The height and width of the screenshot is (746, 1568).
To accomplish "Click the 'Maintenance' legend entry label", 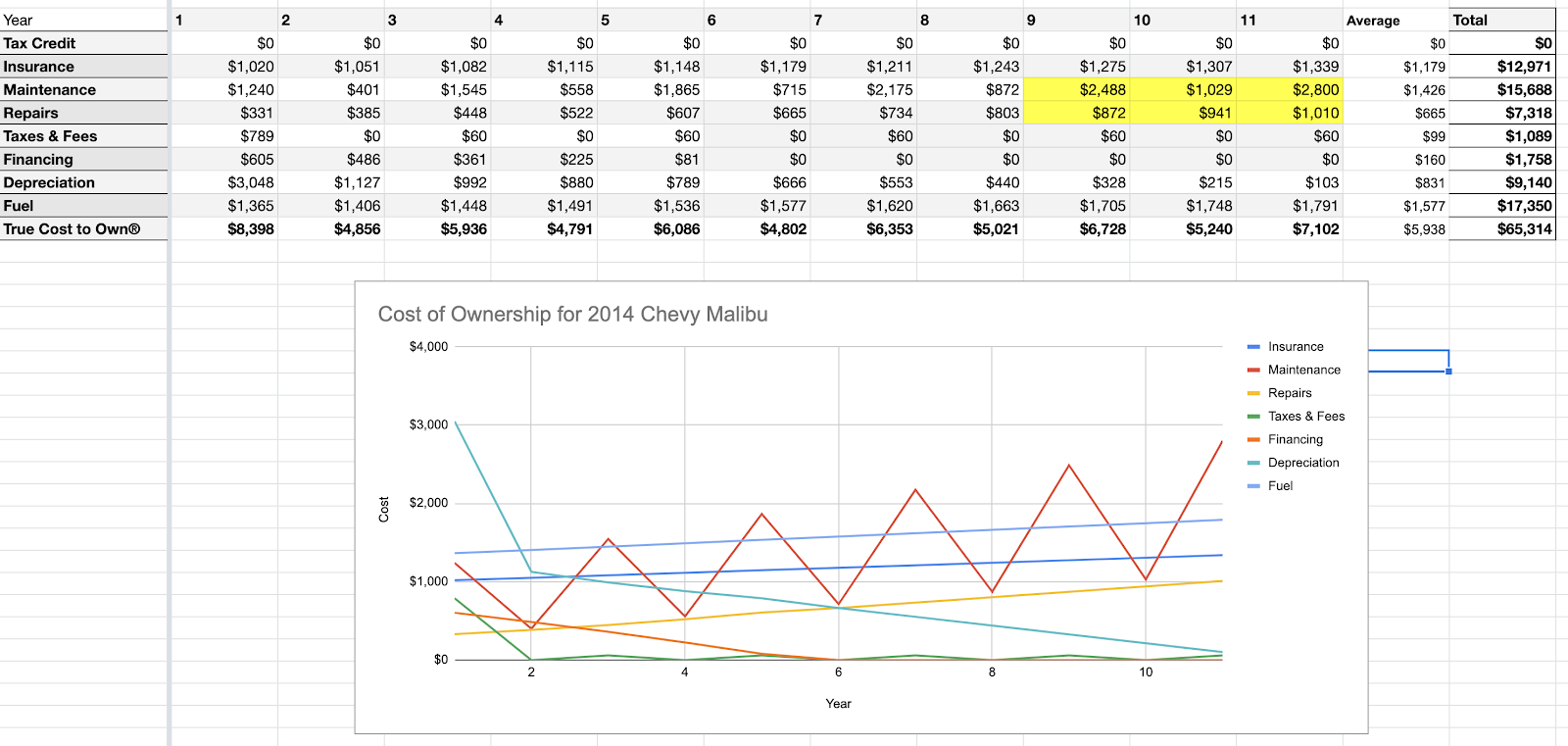I will (1304, 371).
